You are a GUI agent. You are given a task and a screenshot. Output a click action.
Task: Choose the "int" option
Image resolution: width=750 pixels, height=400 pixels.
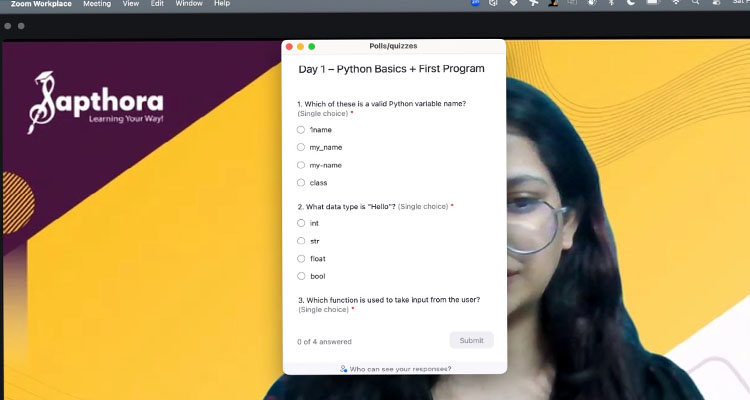point(301,223)
